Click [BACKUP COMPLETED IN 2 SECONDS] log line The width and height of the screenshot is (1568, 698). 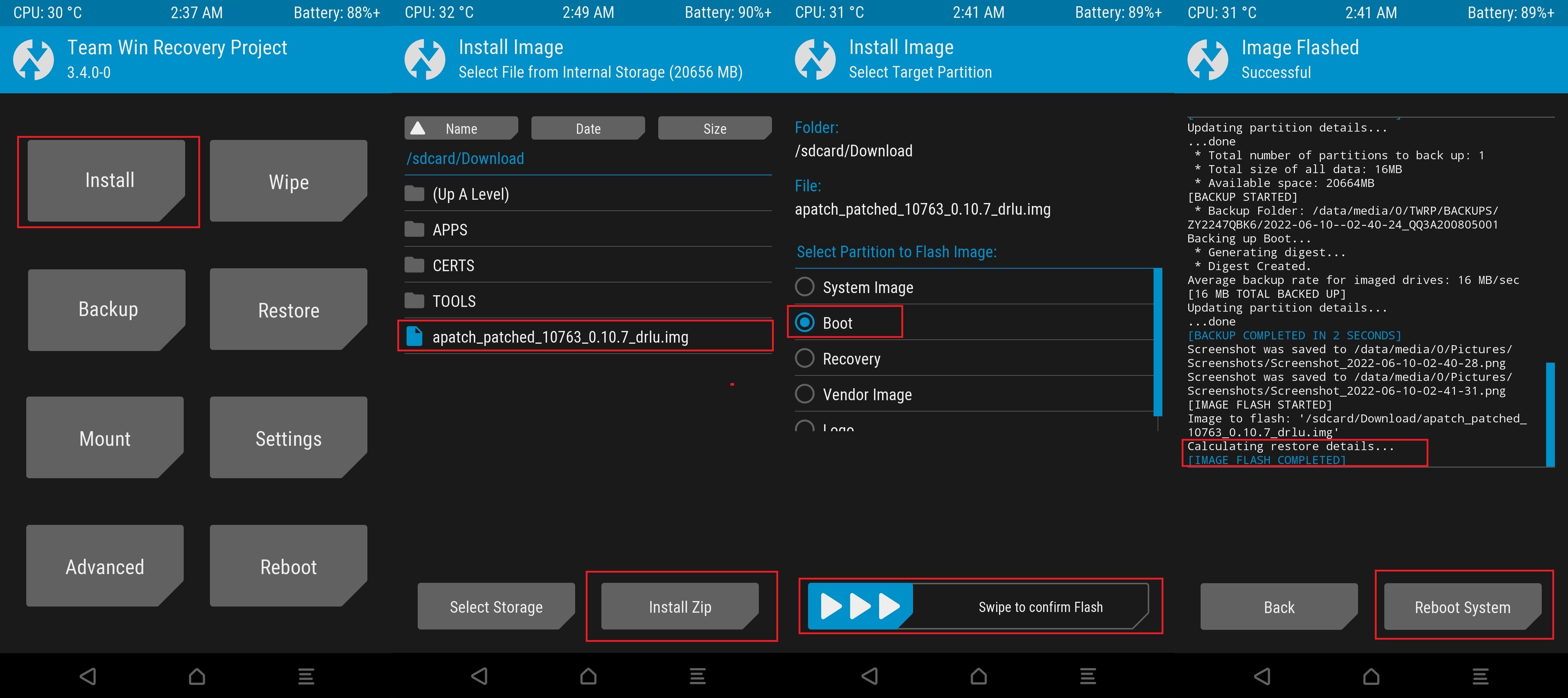(x=1294, y=335)
